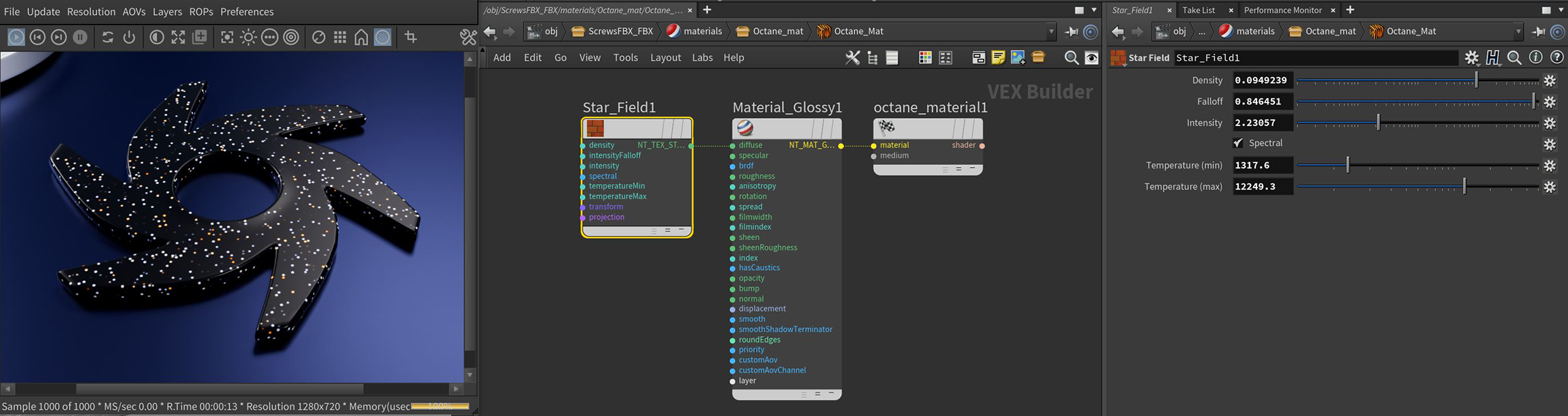1568x416 pixels.
Task: Click the crop region tool icon
Action: coord(410,38)
